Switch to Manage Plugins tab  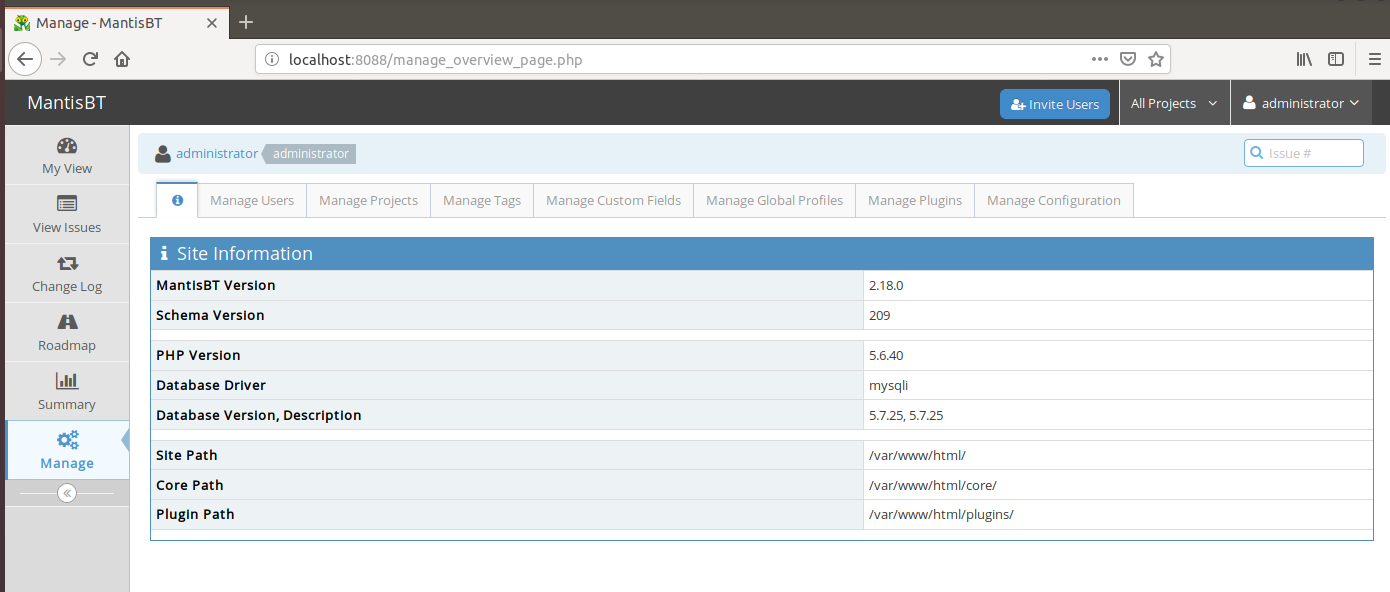[x=915, y=200]
